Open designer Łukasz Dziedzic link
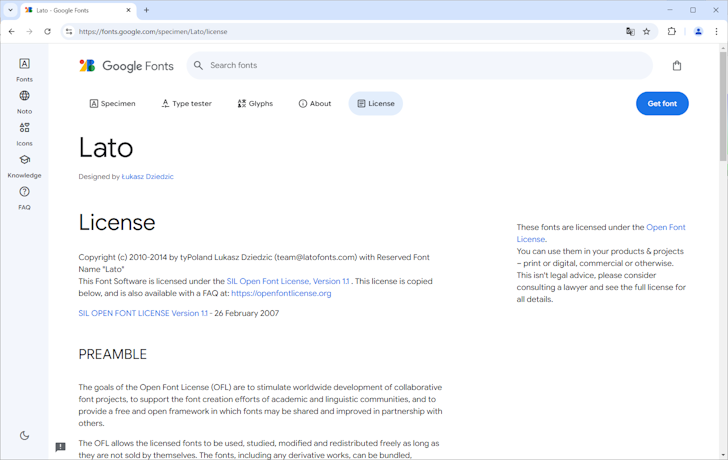This screenshot has height=460, width=728. pyautogui.click(x=147, y=176)
